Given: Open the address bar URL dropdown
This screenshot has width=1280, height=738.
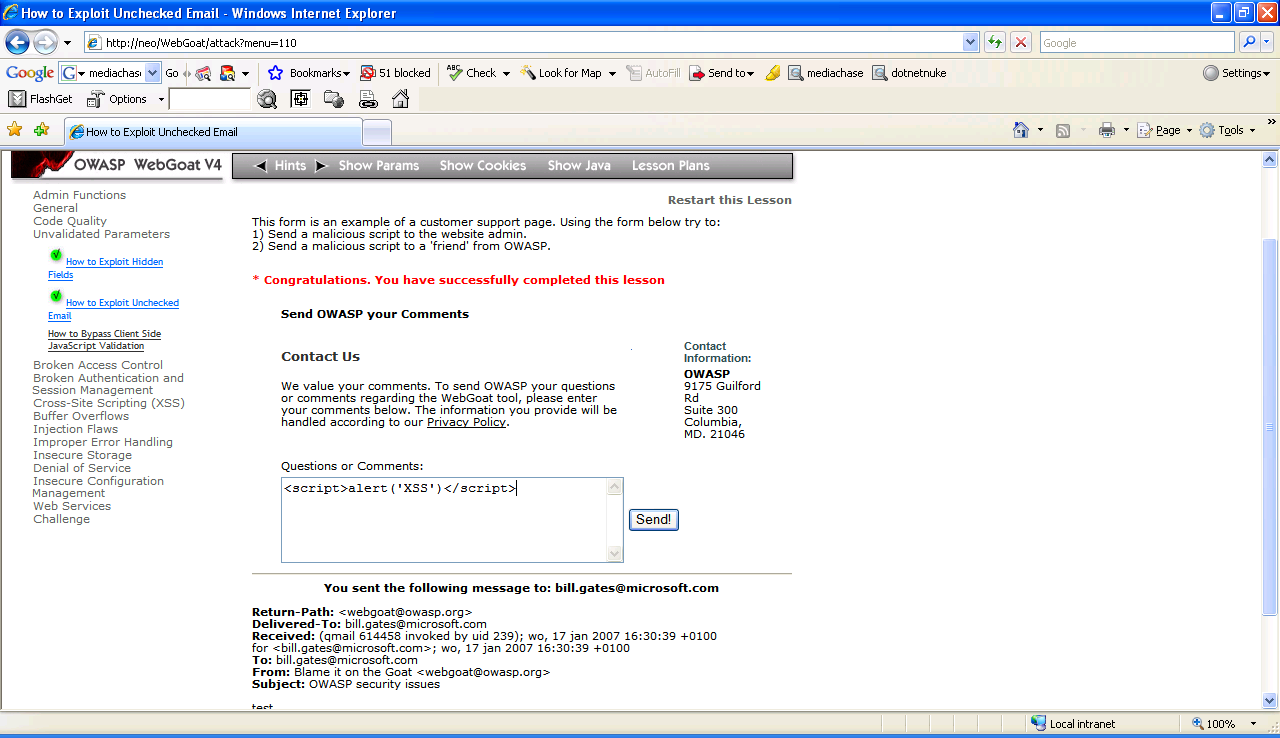Looking at the screenshot, I should [x=970, y=42].
